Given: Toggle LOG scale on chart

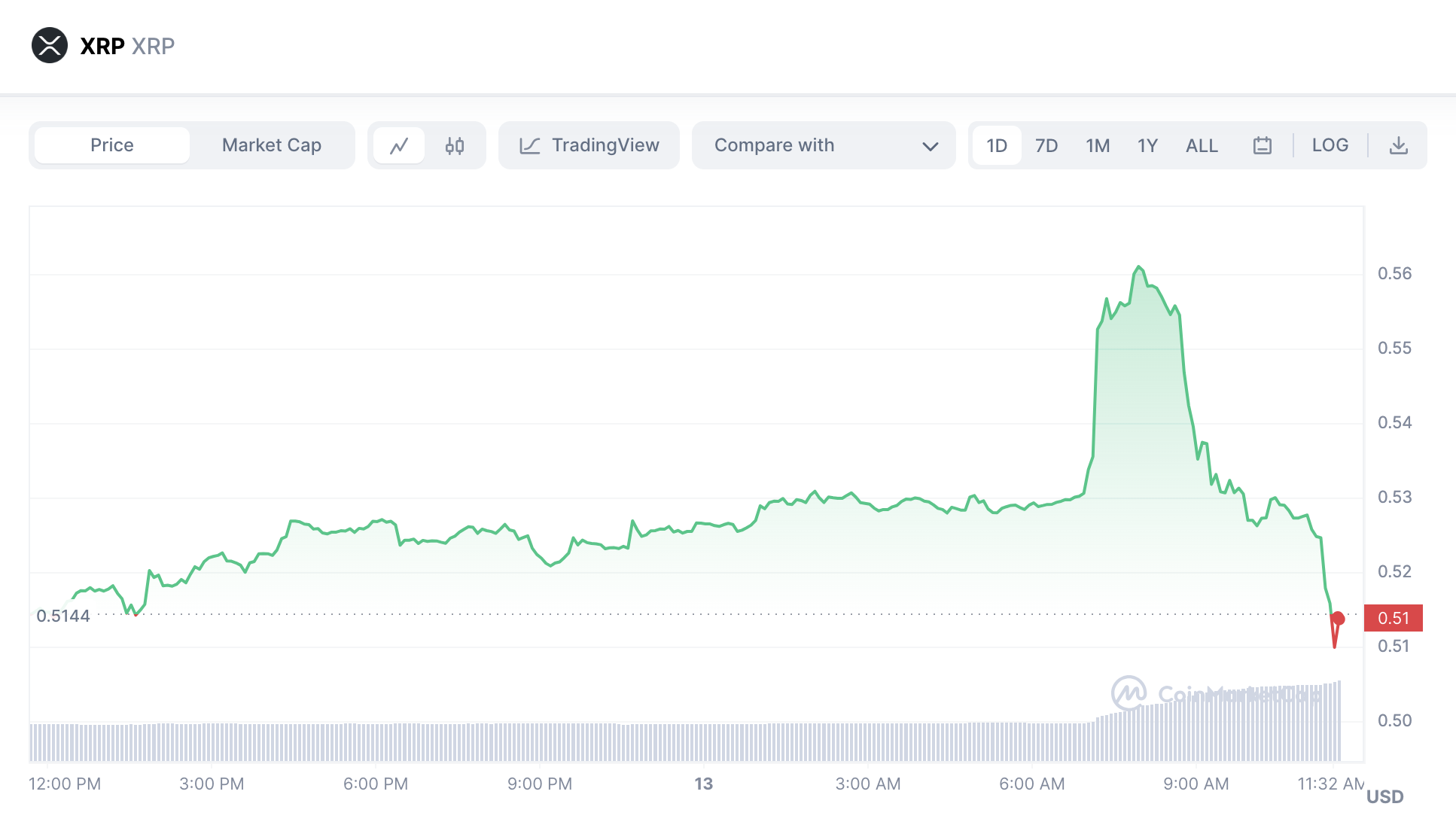Looking at the screenshot, I should (x=1330, y=145).
